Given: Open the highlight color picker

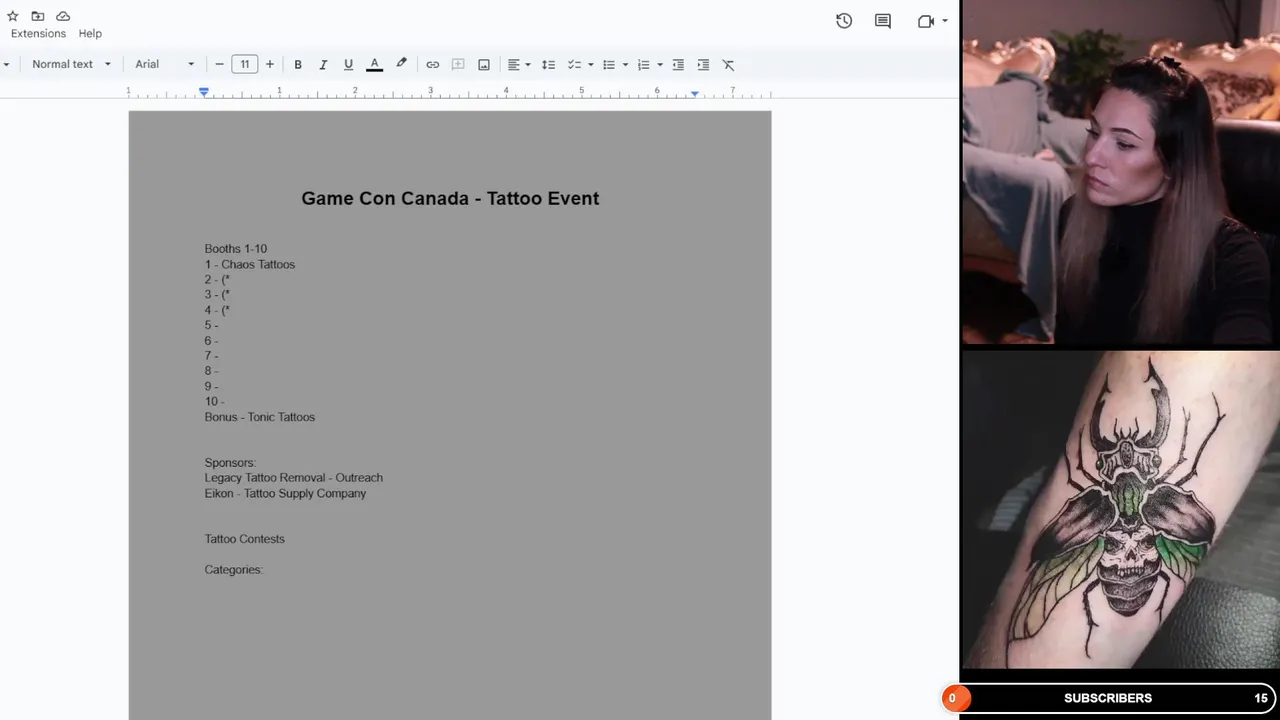Looking at the screenshot, I should click(401, 64).
